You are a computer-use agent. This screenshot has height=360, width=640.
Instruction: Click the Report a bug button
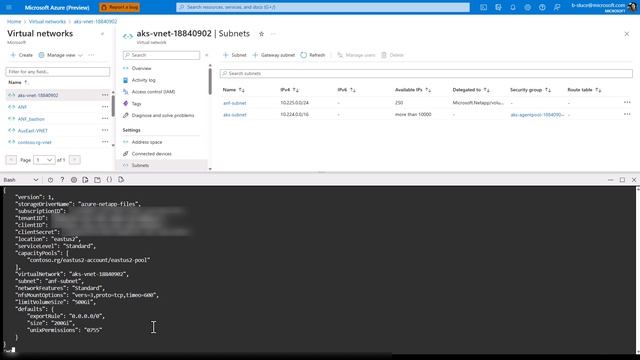pyautogui.click(x=120, y=7)
